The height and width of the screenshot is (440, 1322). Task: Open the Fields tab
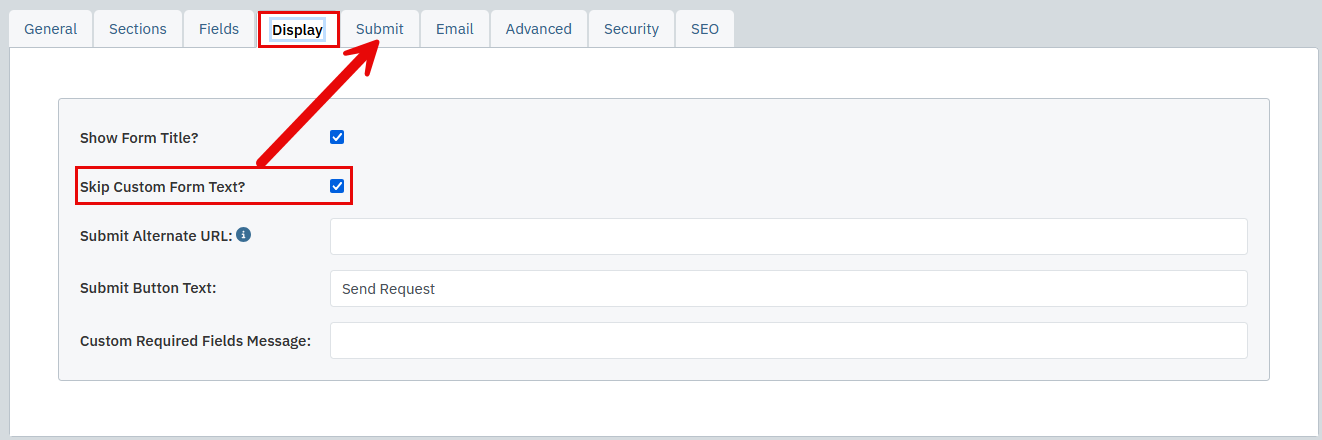click(x=219, y=29)
